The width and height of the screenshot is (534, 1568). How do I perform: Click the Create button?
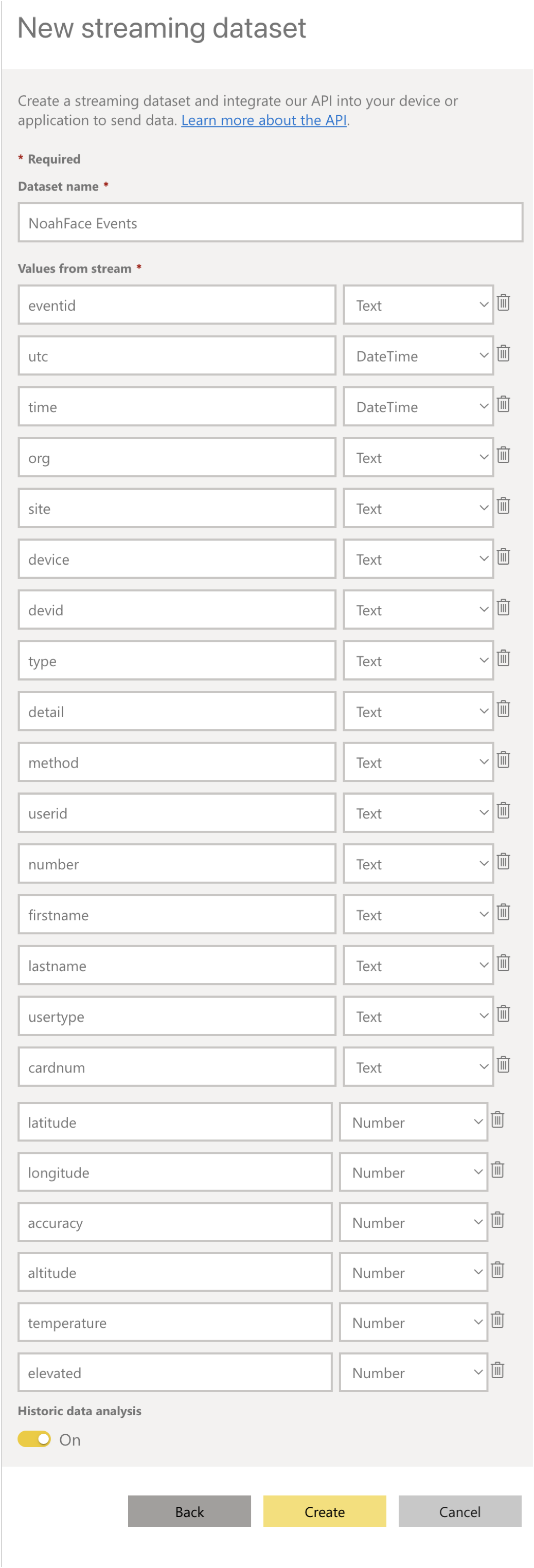[325, 1511]
